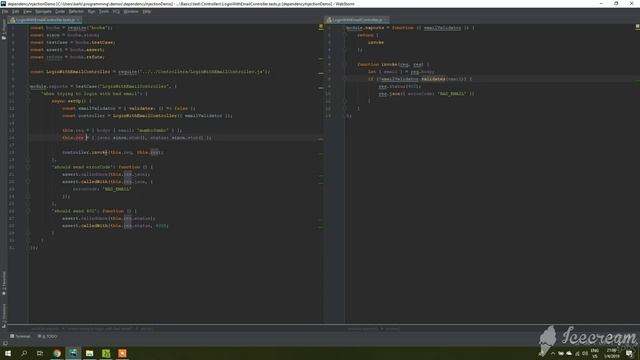The height and width of the screenshot is (360, 640).
Task: Collapse the module.exports testCase block in left editor
Action: [x=28, y=87]
